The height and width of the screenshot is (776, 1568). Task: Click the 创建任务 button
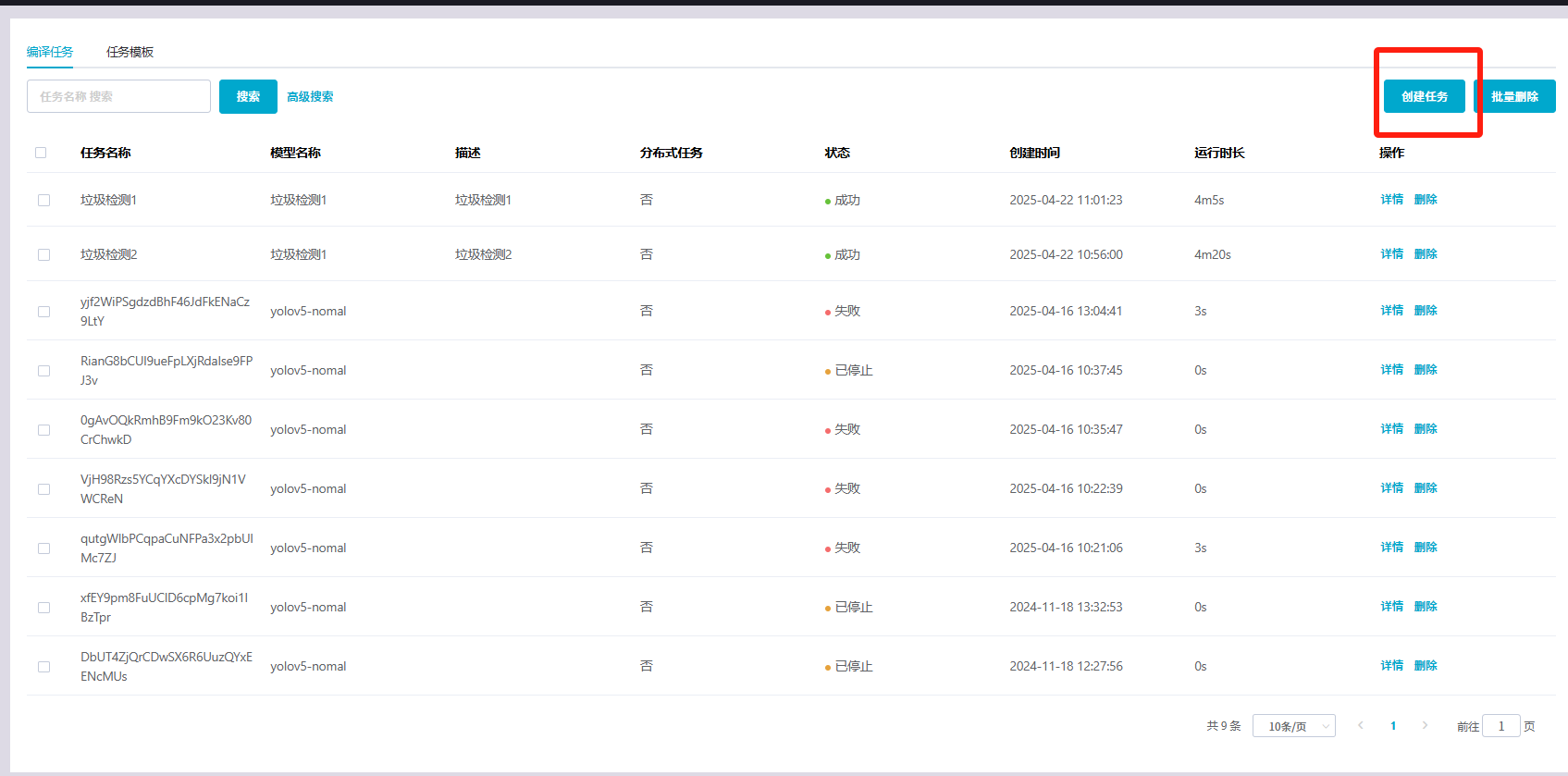pyautogui.click(x=1424, y=96)
